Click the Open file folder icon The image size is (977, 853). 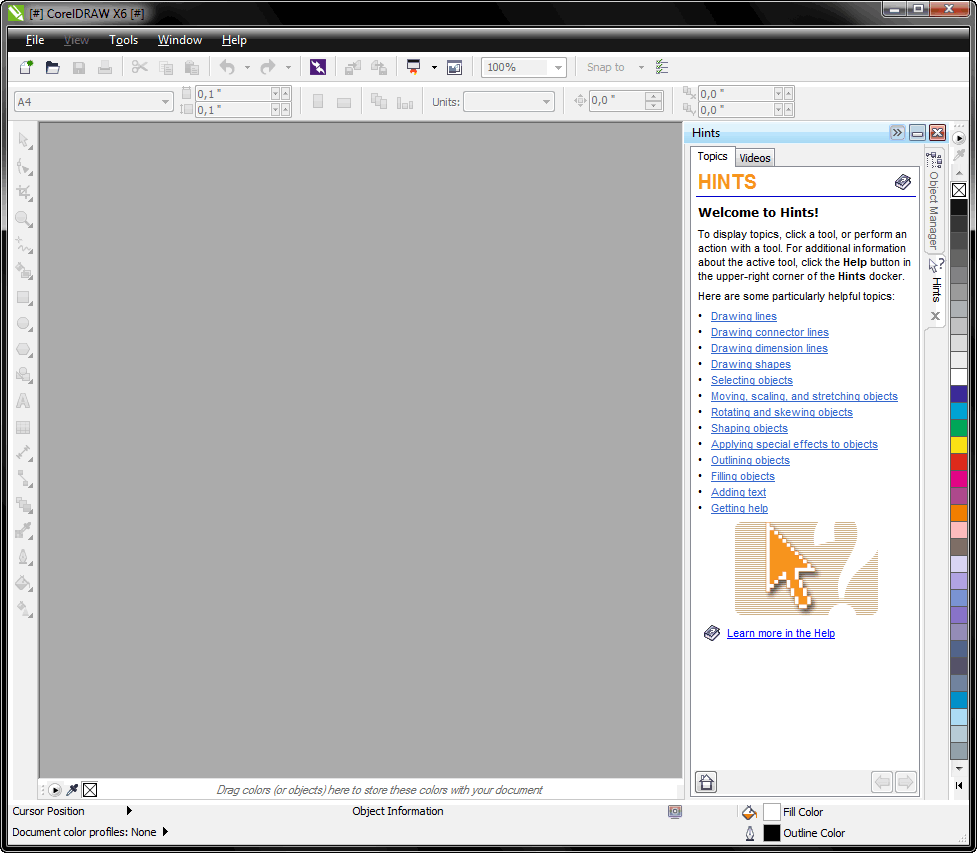pyautogui.click(x=53, y=67)
